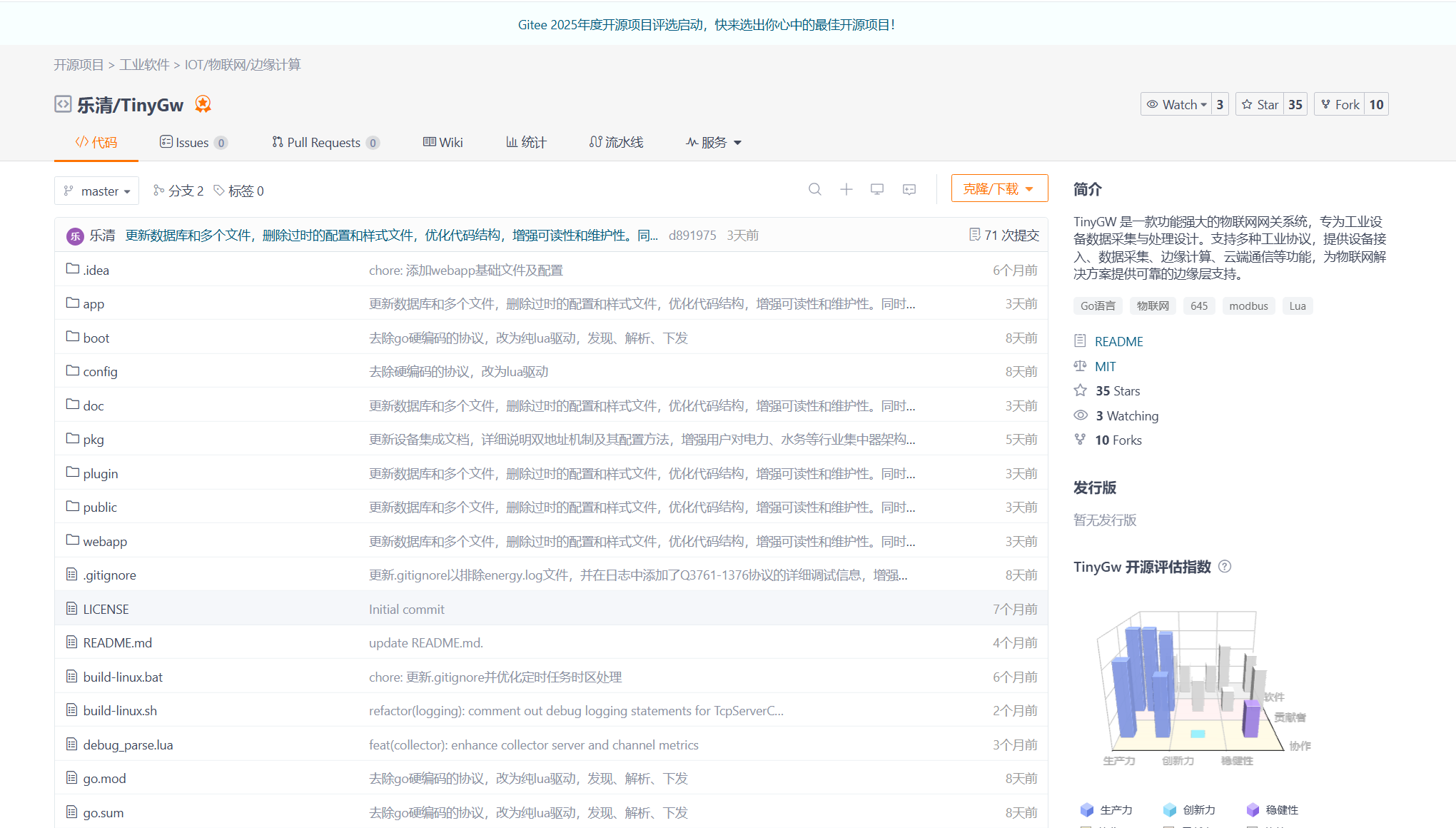Click the blue 生产力 legend cube
The image size is (1456, 828).
[1087, 809]
